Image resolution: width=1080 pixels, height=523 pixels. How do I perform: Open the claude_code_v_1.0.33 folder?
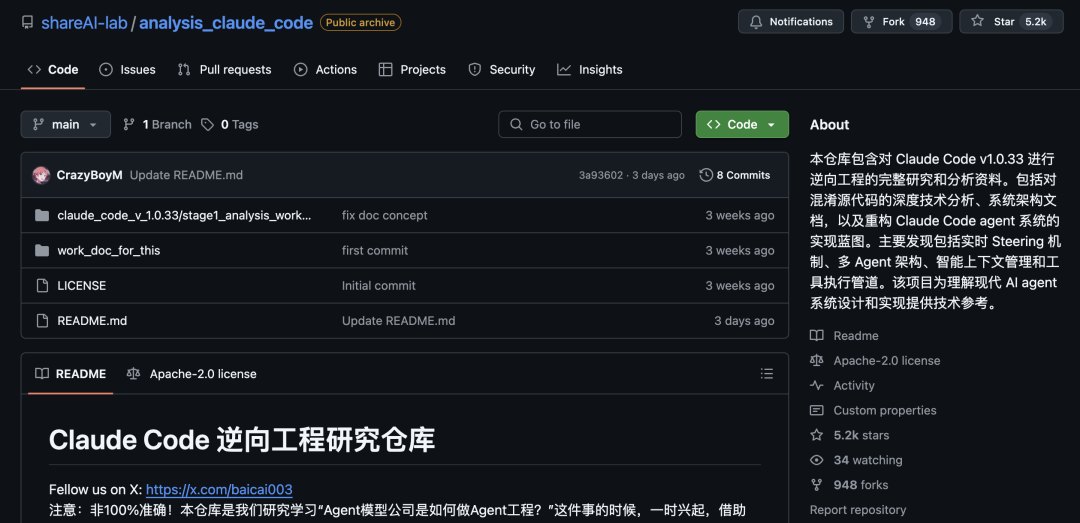coord(185,215)
